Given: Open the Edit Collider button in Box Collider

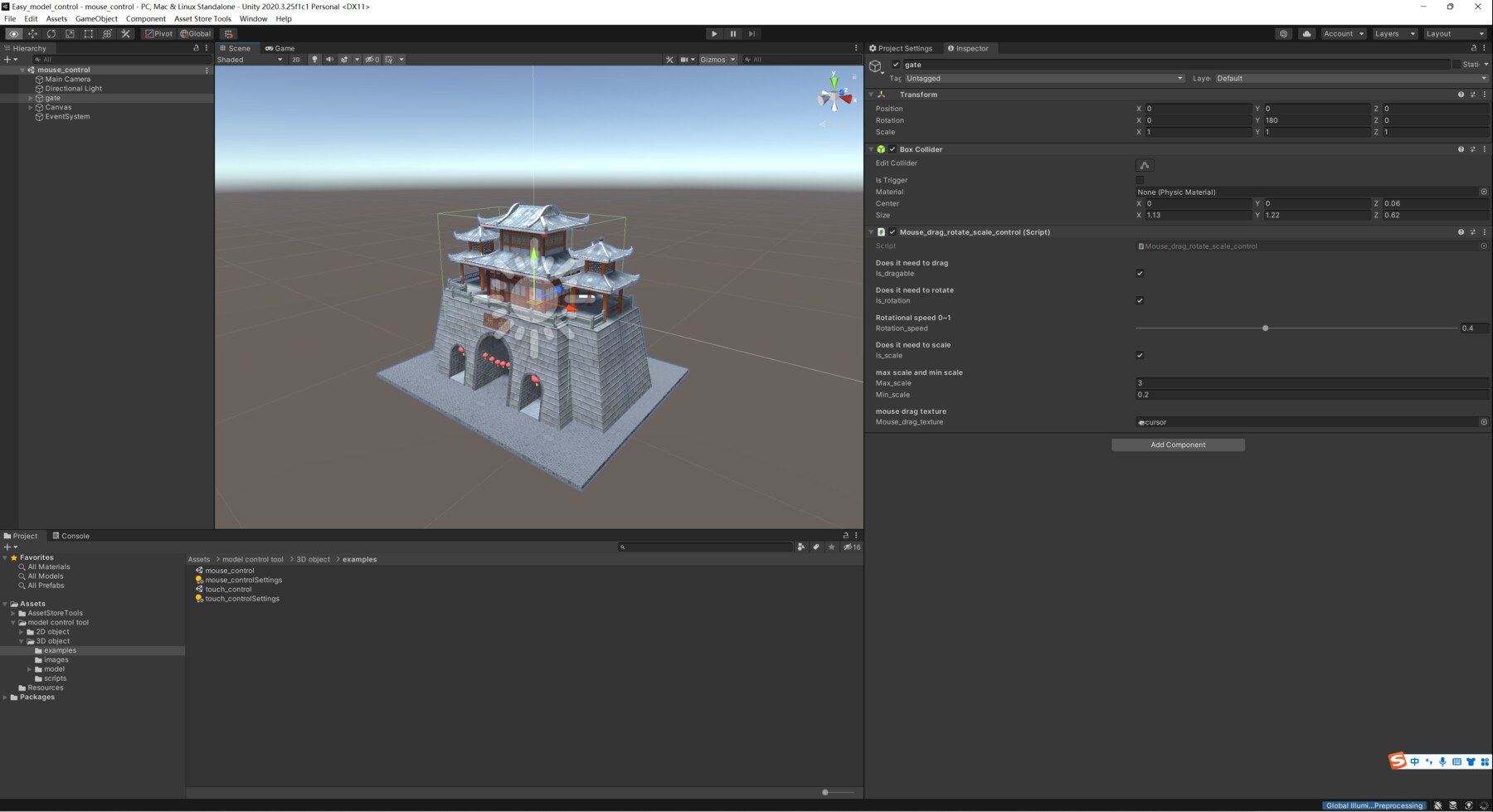Looking at the screenshot, I should [x=1145, y=165].
